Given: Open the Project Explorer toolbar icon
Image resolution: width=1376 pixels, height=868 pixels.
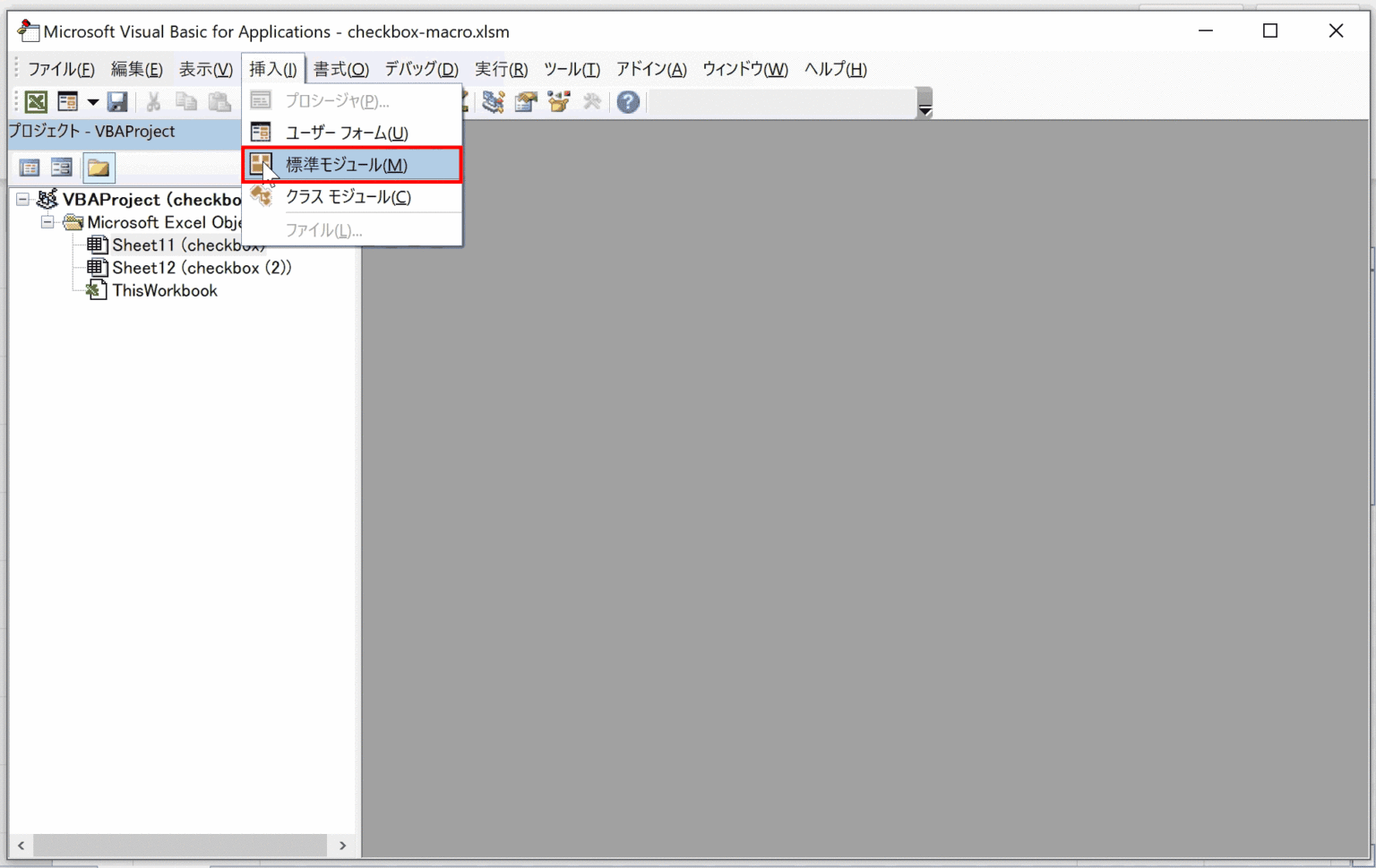Looking at the screenshot, I should (494, 102).
